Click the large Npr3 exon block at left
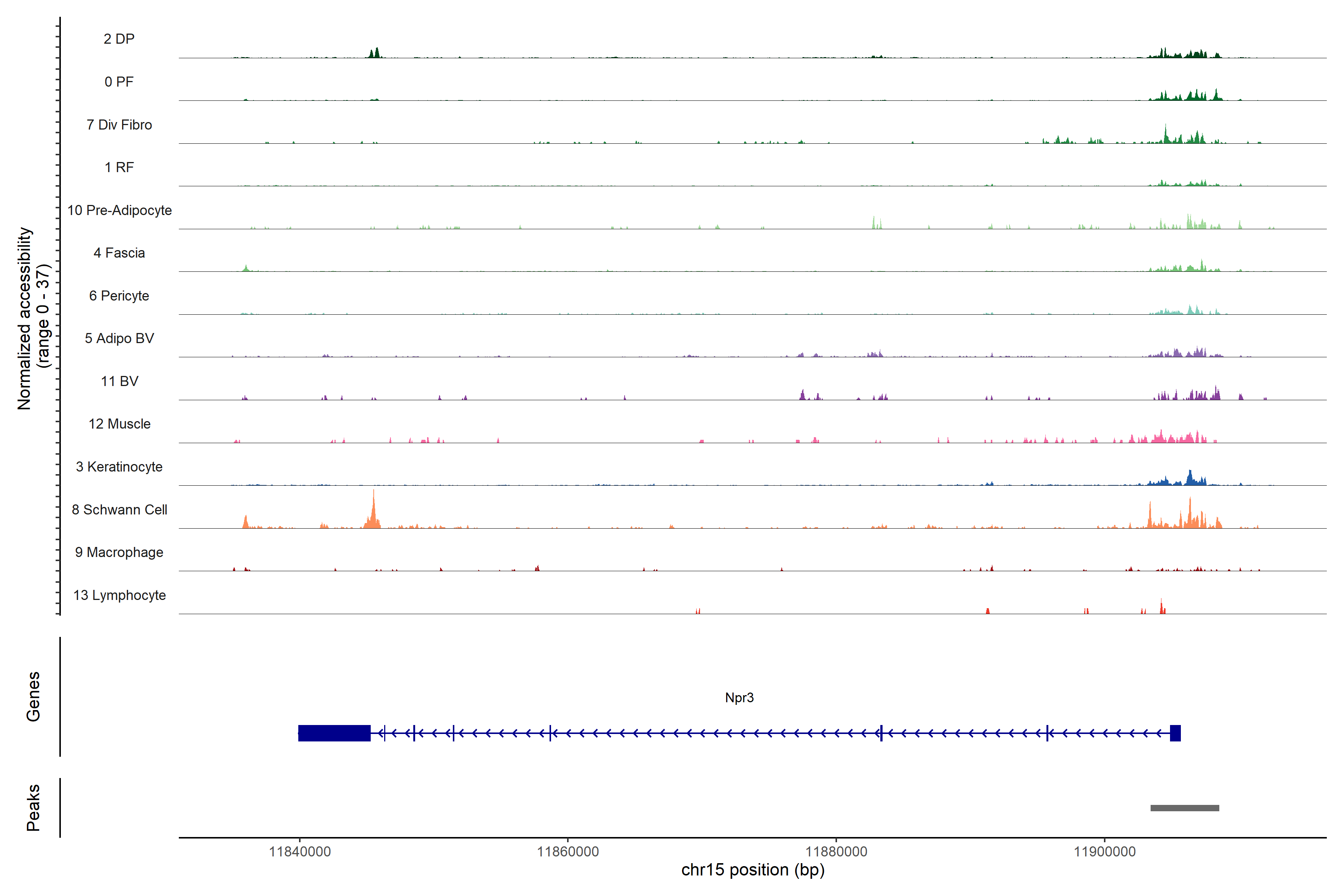The height and width of the screenshot is (896, 1344). (334, 733)
